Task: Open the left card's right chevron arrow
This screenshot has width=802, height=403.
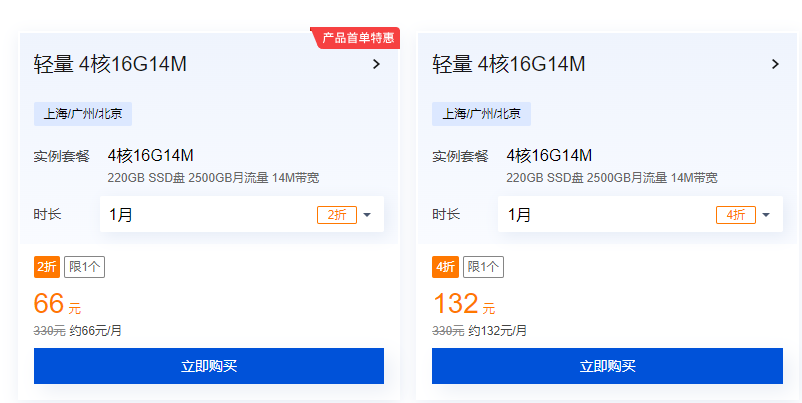Action: 376,64
